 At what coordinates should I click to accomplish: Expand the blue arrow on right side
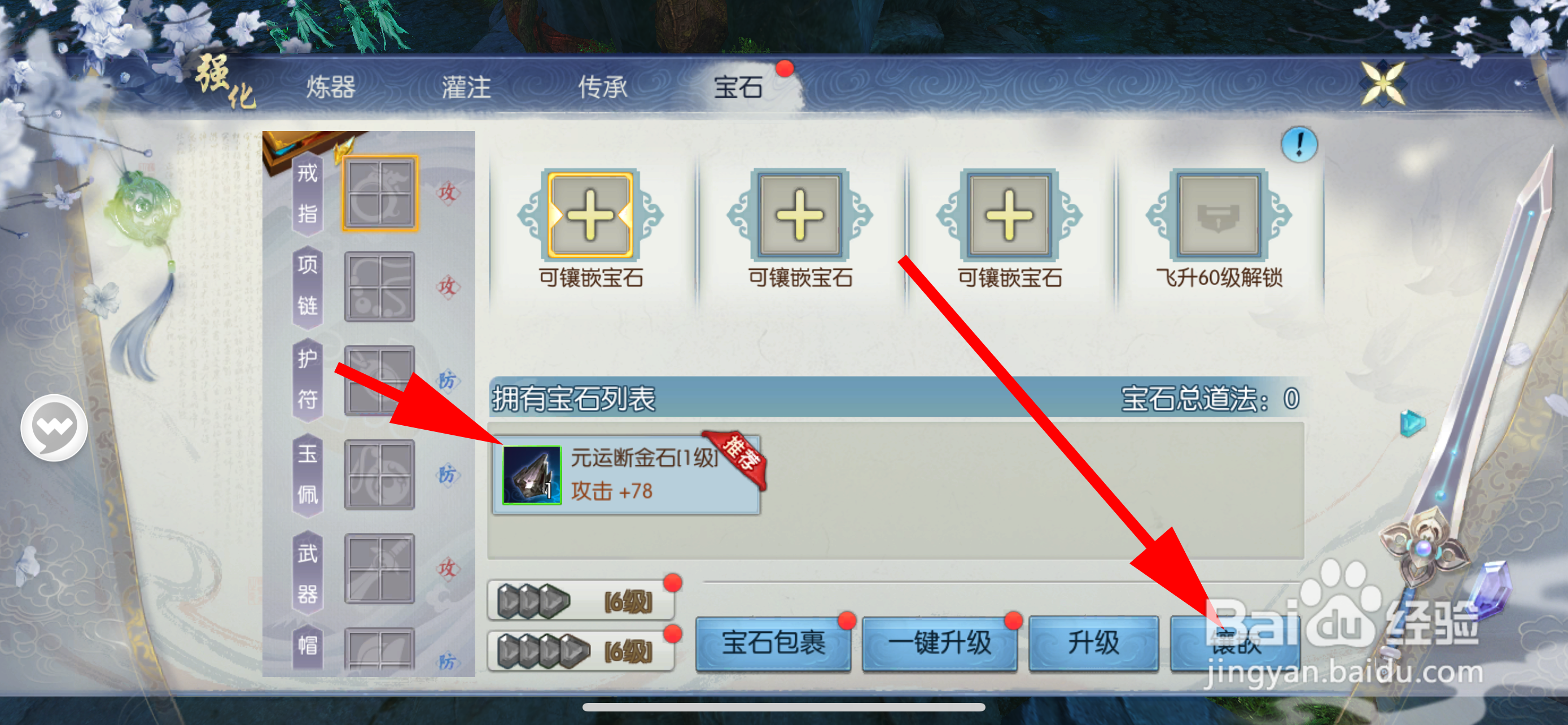1412,423
